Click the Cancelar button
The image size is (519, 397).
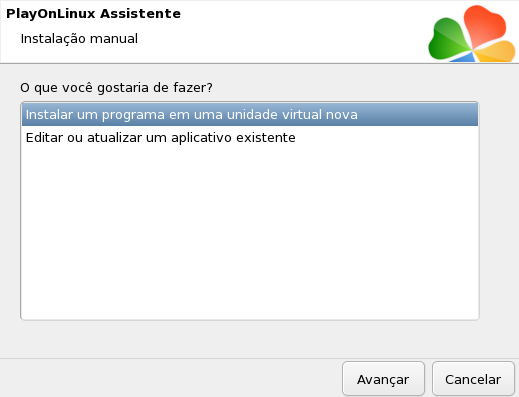pyautogui.click(x=473, y=379)
